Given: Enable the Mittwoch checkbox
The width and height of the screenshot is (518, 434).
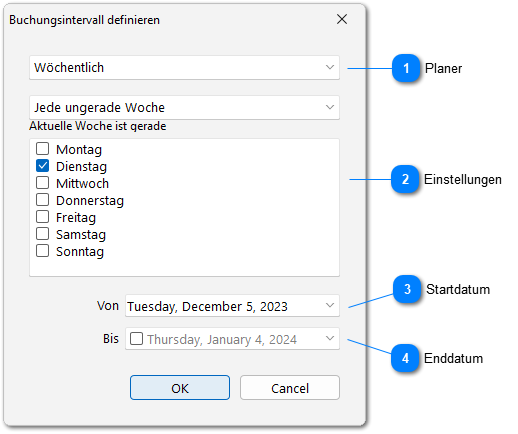Looking at the screenshot, I should pos(43,183).
